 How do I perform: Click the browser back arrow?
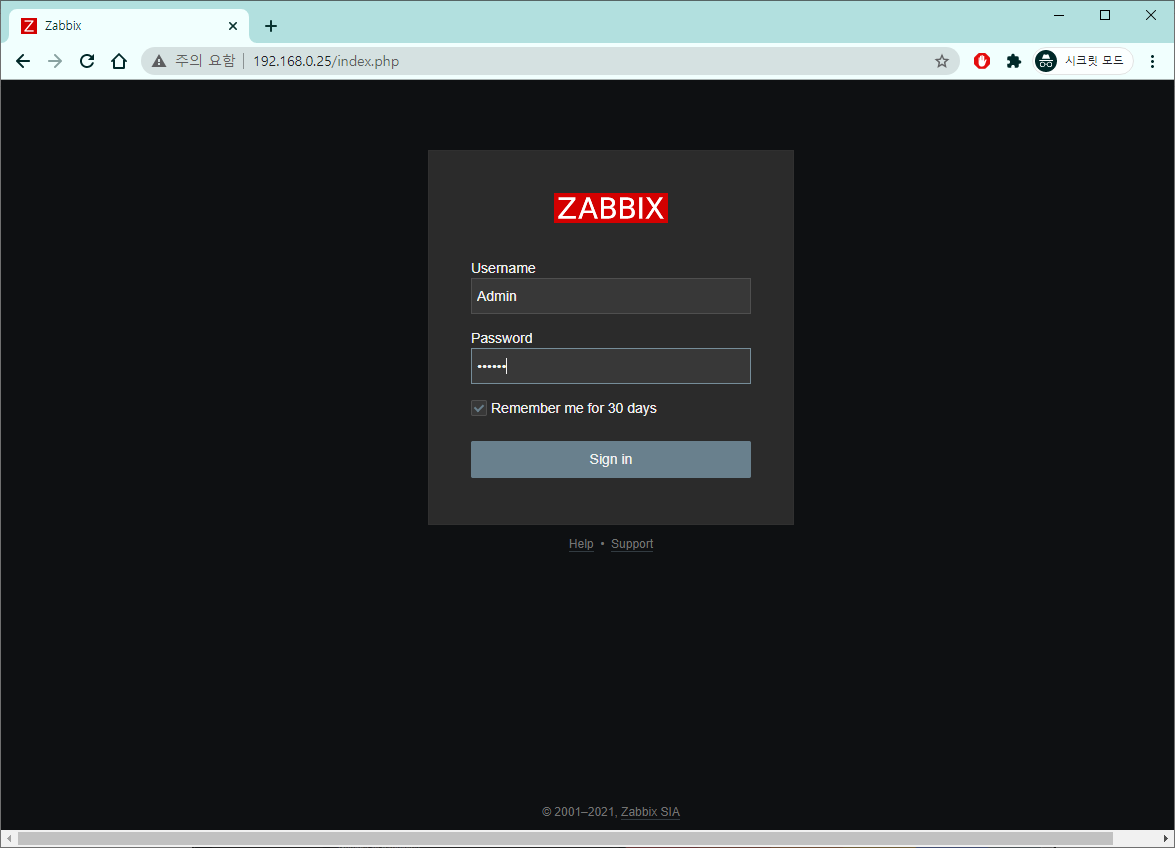pyautogui.click(x=23, y=61)
